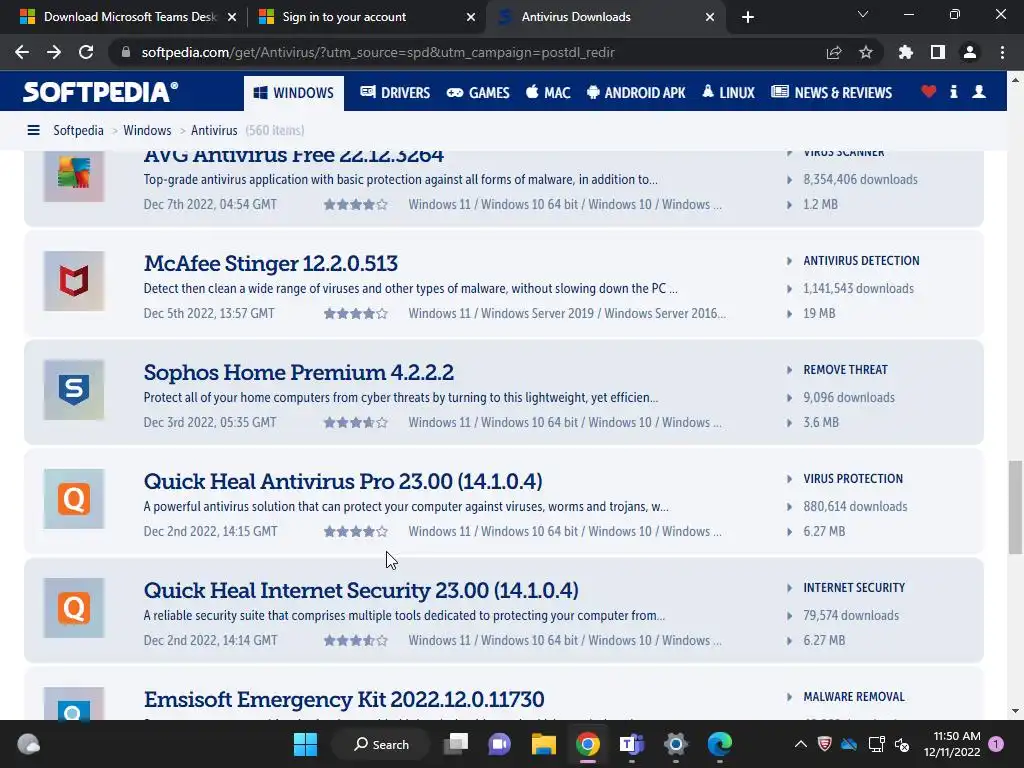Click the MALWARE REMOVAL tag

(854, 697)
